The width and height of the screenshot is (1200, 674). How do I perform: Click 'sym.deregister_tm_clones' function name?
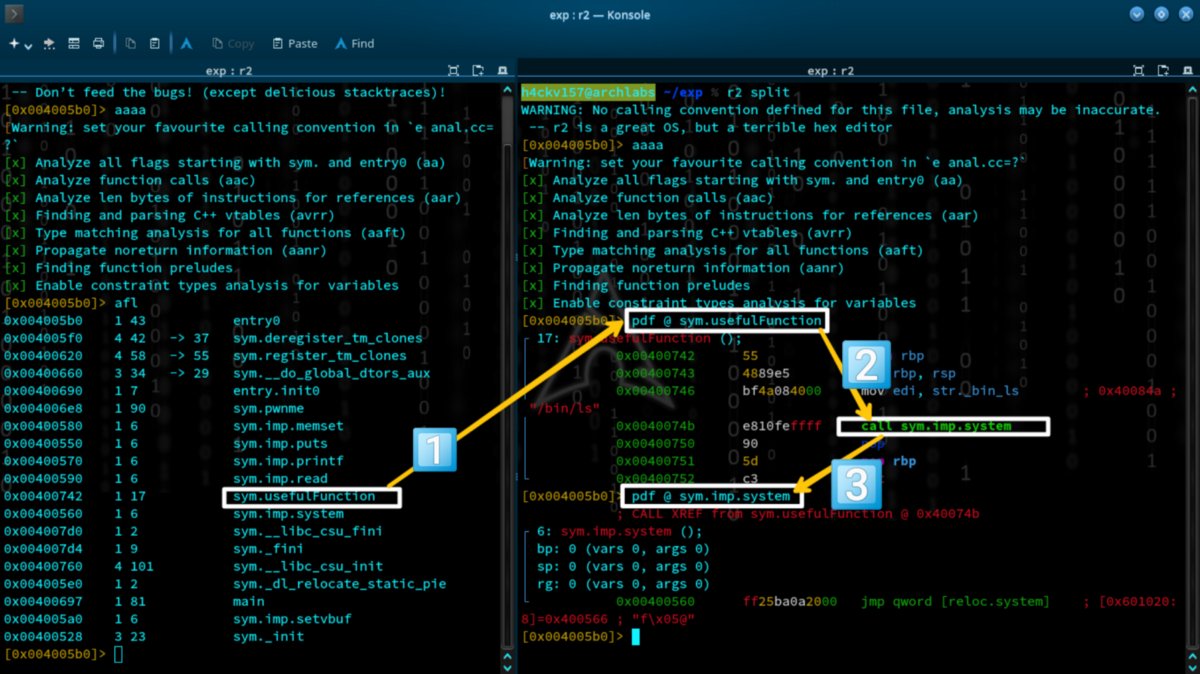[327, 338]
